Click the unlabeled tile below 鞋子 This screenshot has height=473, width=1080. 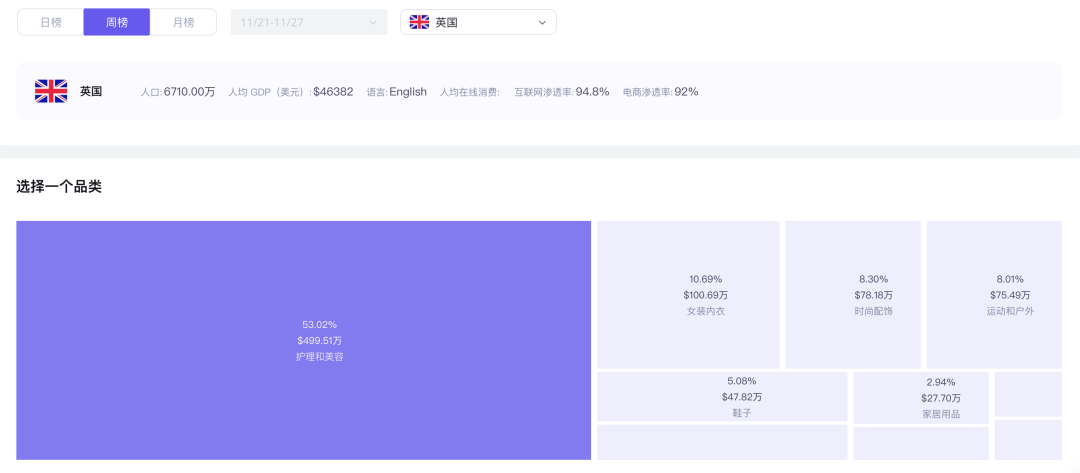722,442
